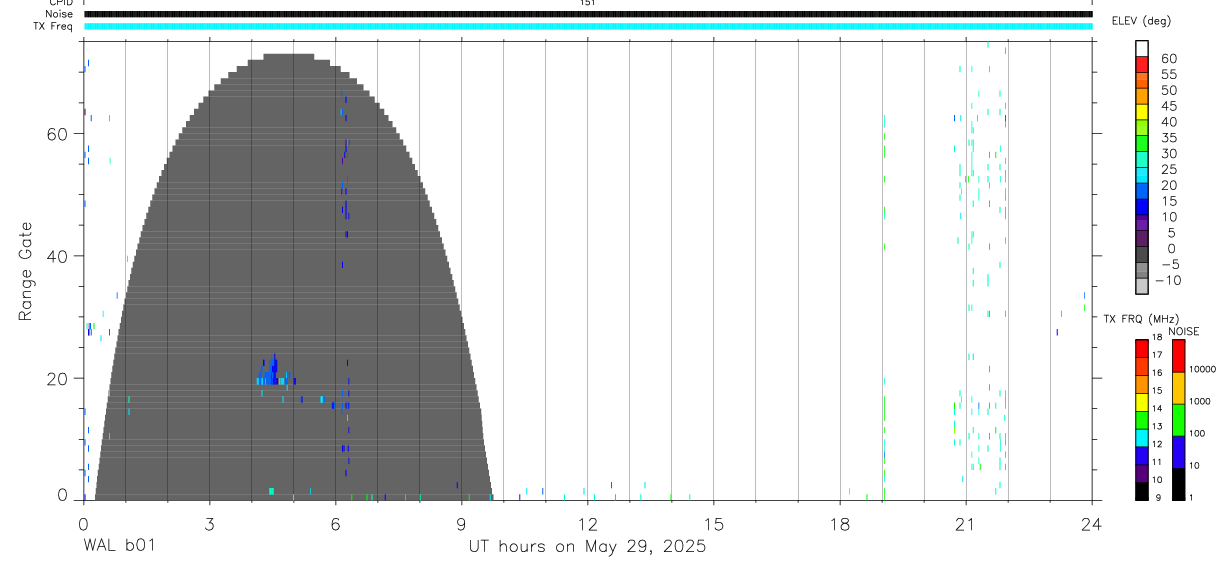
Task: Click the black Noise bar at top
Action: pyautogui.click(x=588, y=14)
